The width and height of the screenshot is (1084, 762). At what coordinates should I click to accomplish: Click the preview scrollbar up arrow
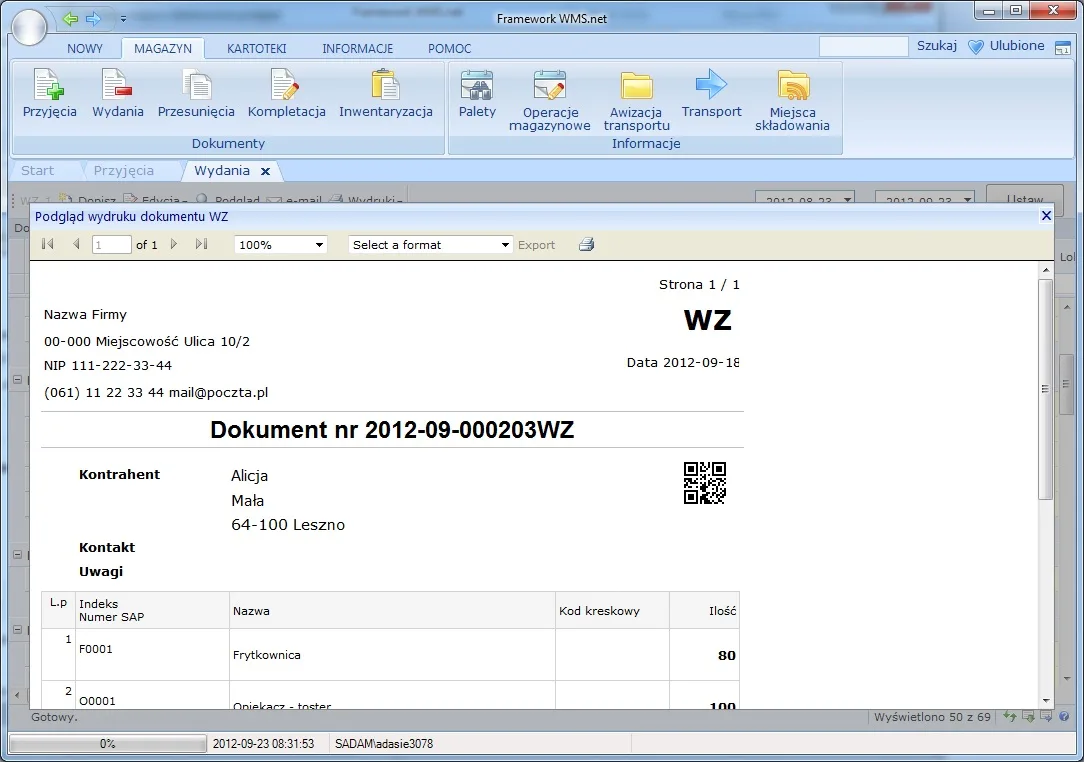pyautogui.click(x=1045, y=270)
